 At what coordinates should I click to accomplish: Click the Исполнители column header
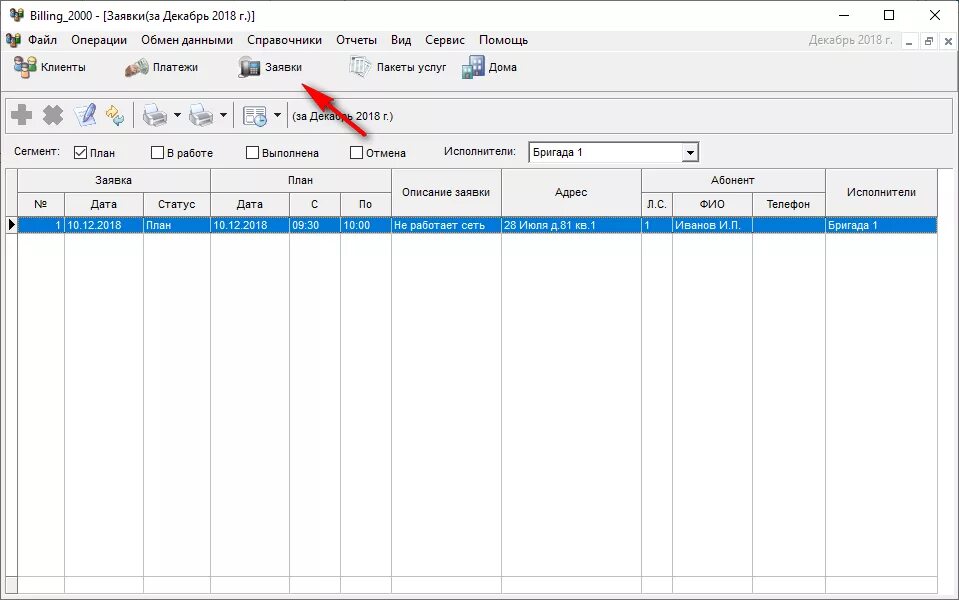[881, 192]
